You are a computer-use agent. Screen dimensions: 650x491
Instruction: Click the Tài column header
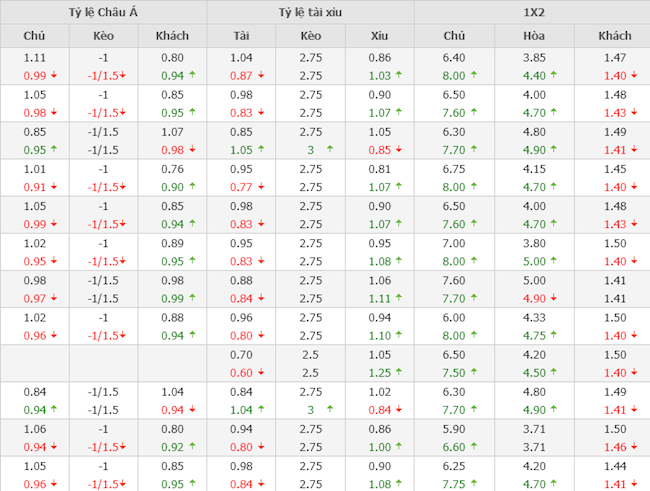(241, 36)
